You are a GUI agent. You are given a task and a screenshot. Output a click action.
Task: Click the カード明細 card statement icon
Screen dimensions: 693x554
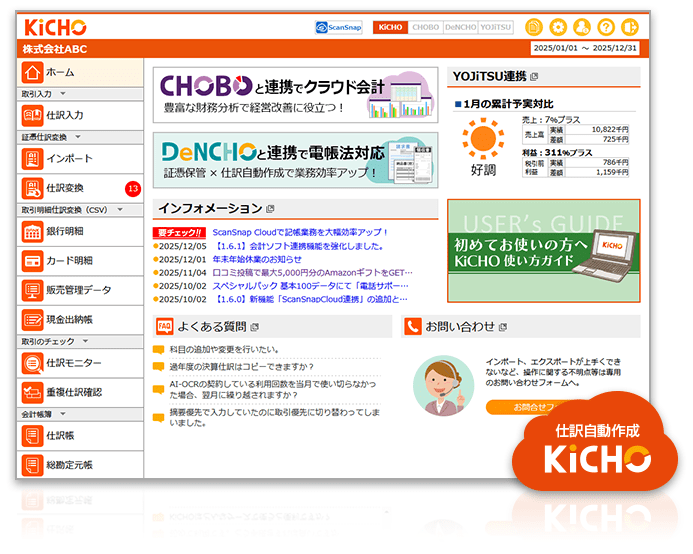tap(32, 261)
